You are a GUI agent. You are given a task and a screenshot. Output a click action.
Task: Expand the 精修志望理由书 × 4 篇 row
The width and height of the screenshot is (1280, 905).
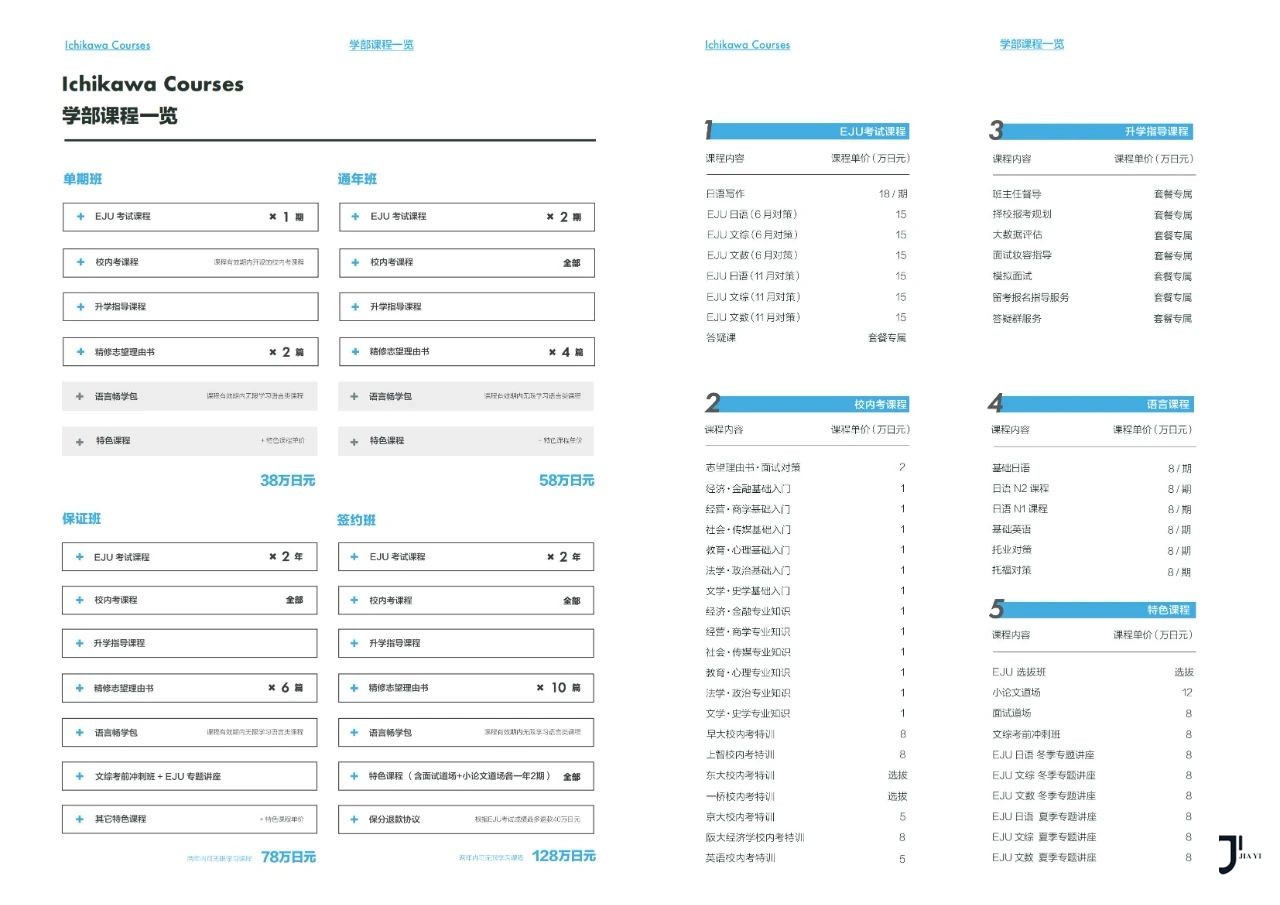466,352
